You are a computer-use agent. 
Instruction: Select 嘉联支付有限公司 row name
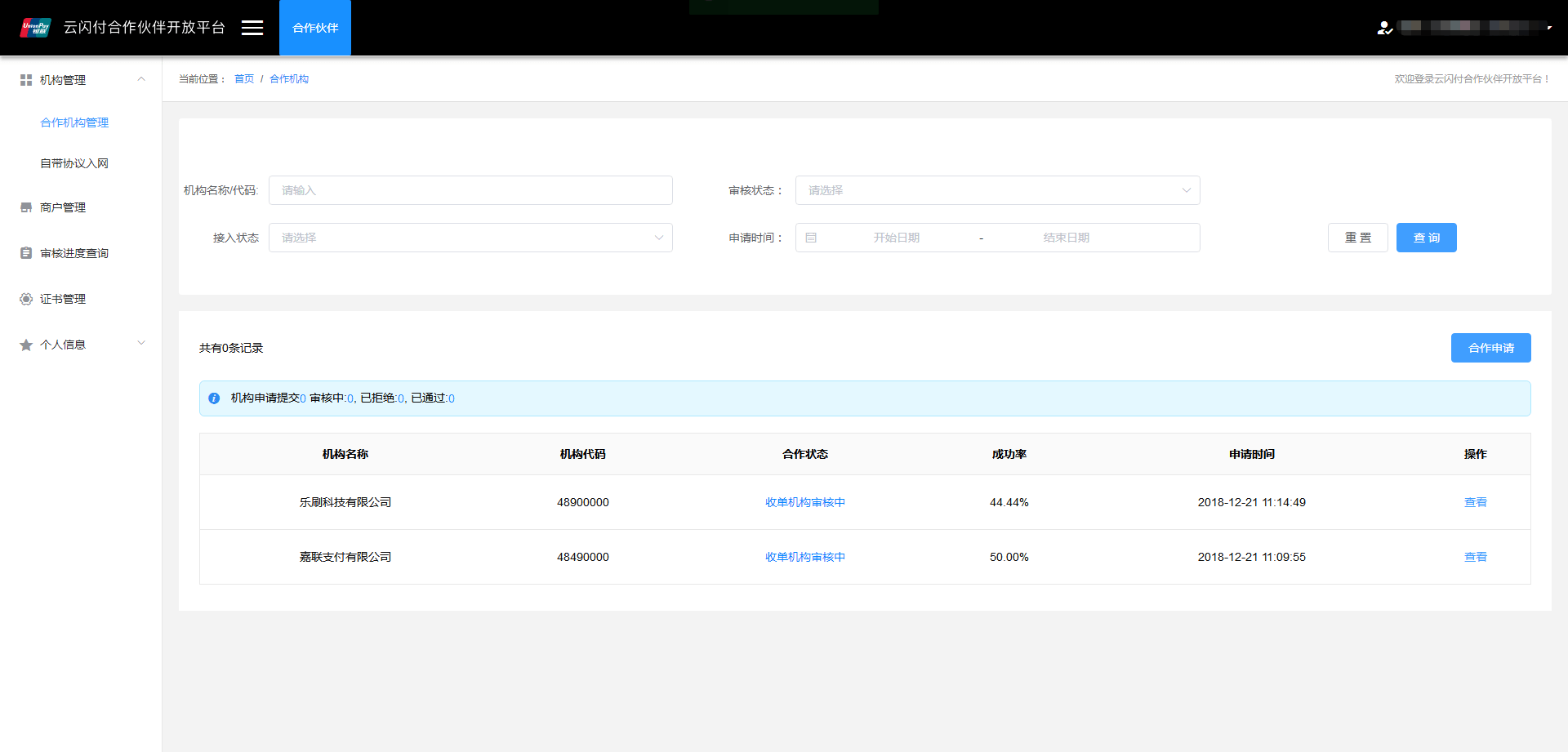(x=345, y=557)
